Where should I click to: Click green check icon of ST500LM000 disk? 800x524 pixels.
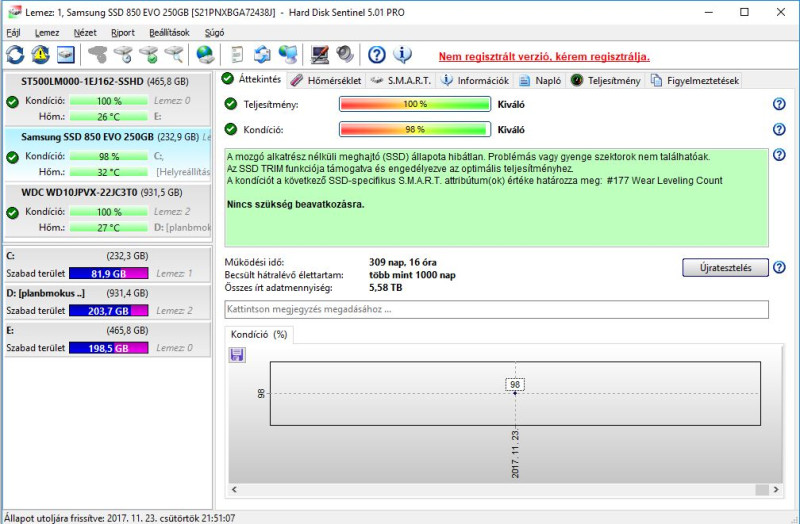[x=13, y=102]
